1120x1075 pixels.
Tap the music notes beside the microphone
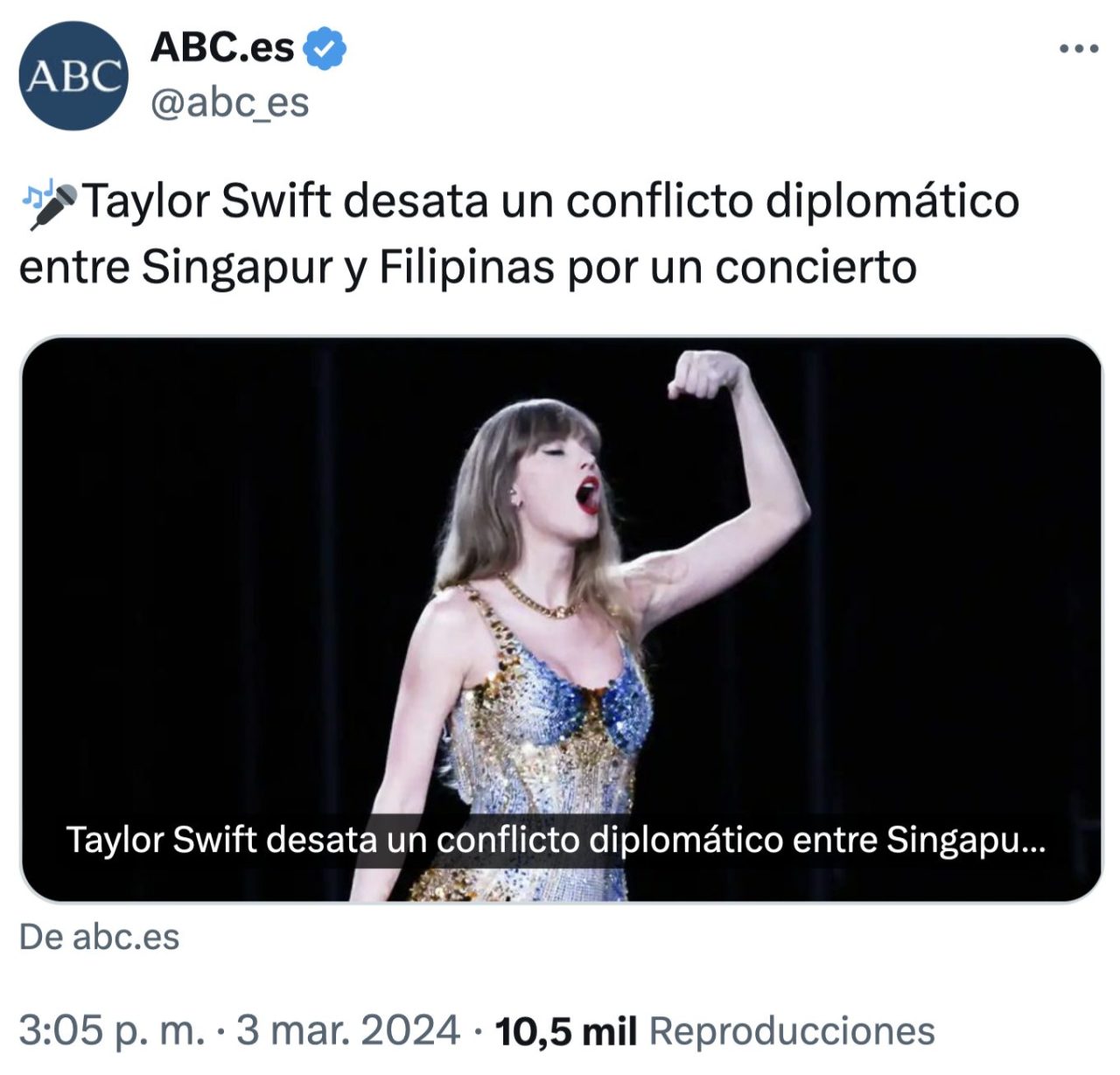click(x=37, y=193)
